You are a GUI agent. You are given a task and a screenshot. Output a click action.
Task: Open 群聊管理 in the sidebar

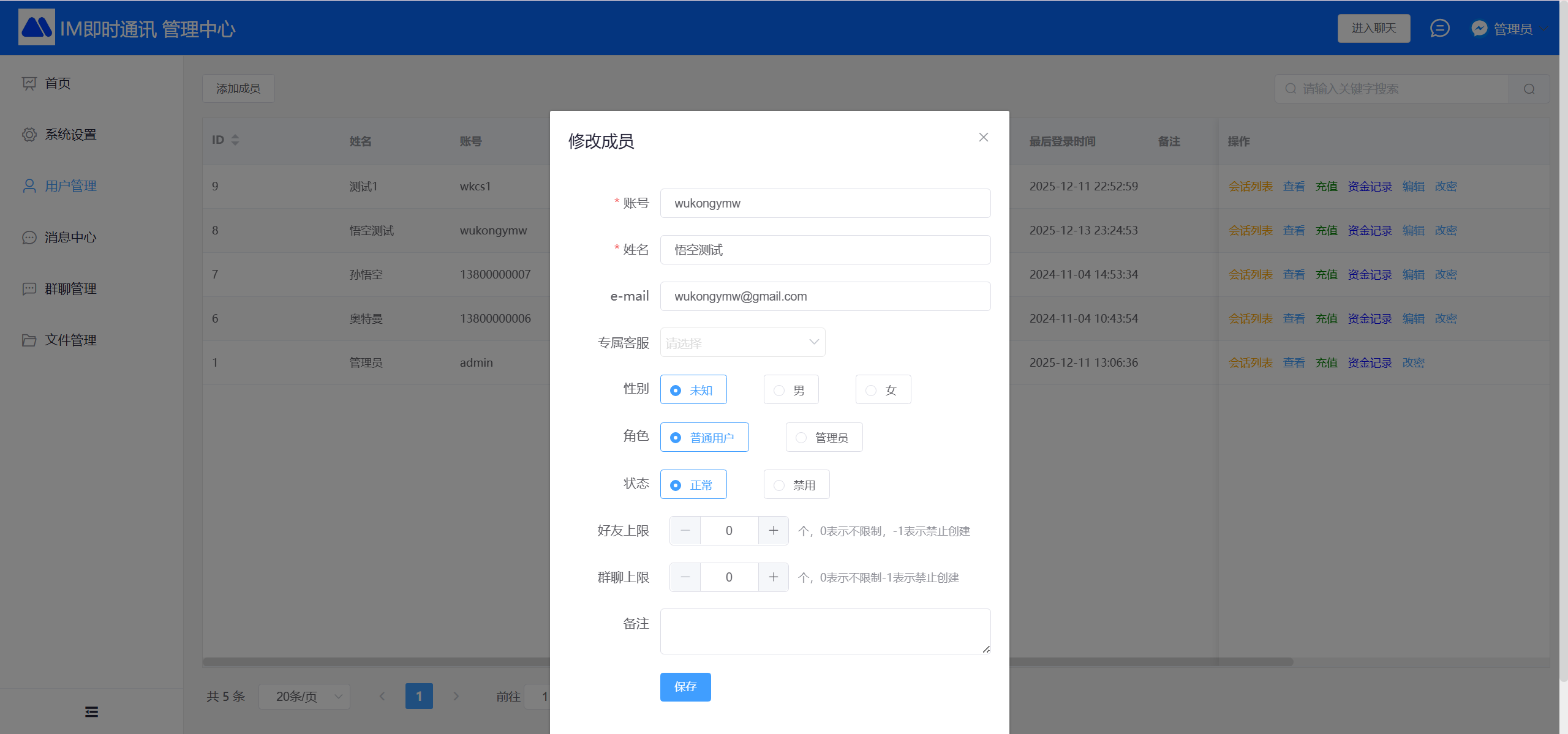[x=70, y=289]
